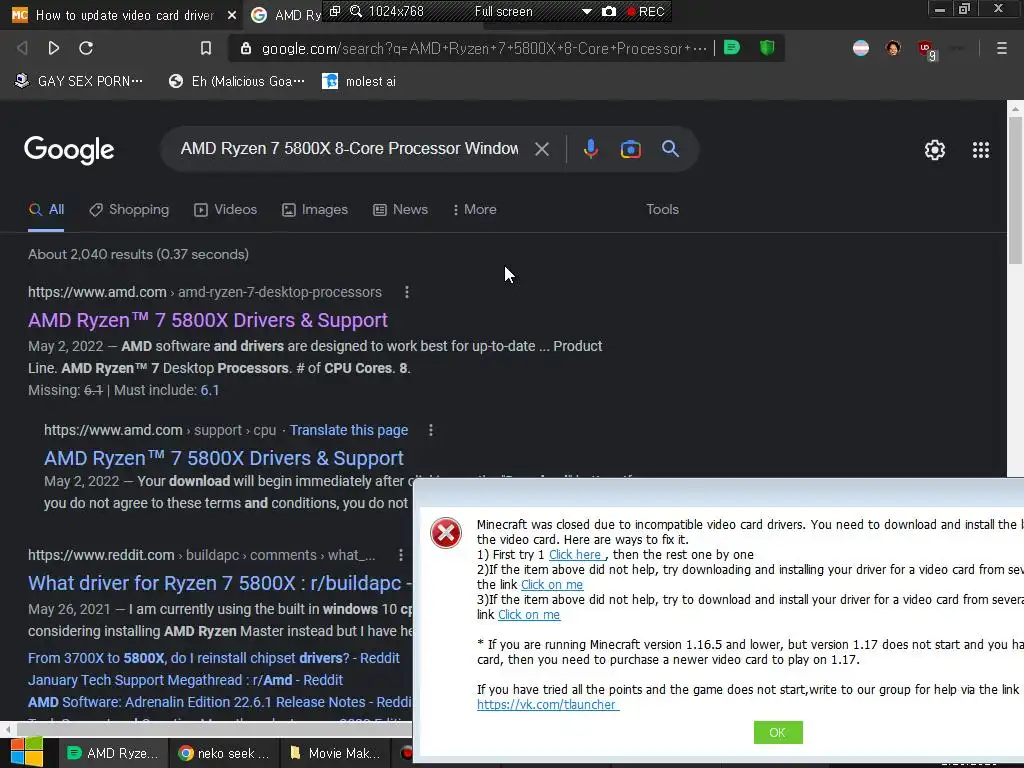Switch to Images results

pos(315,210)
